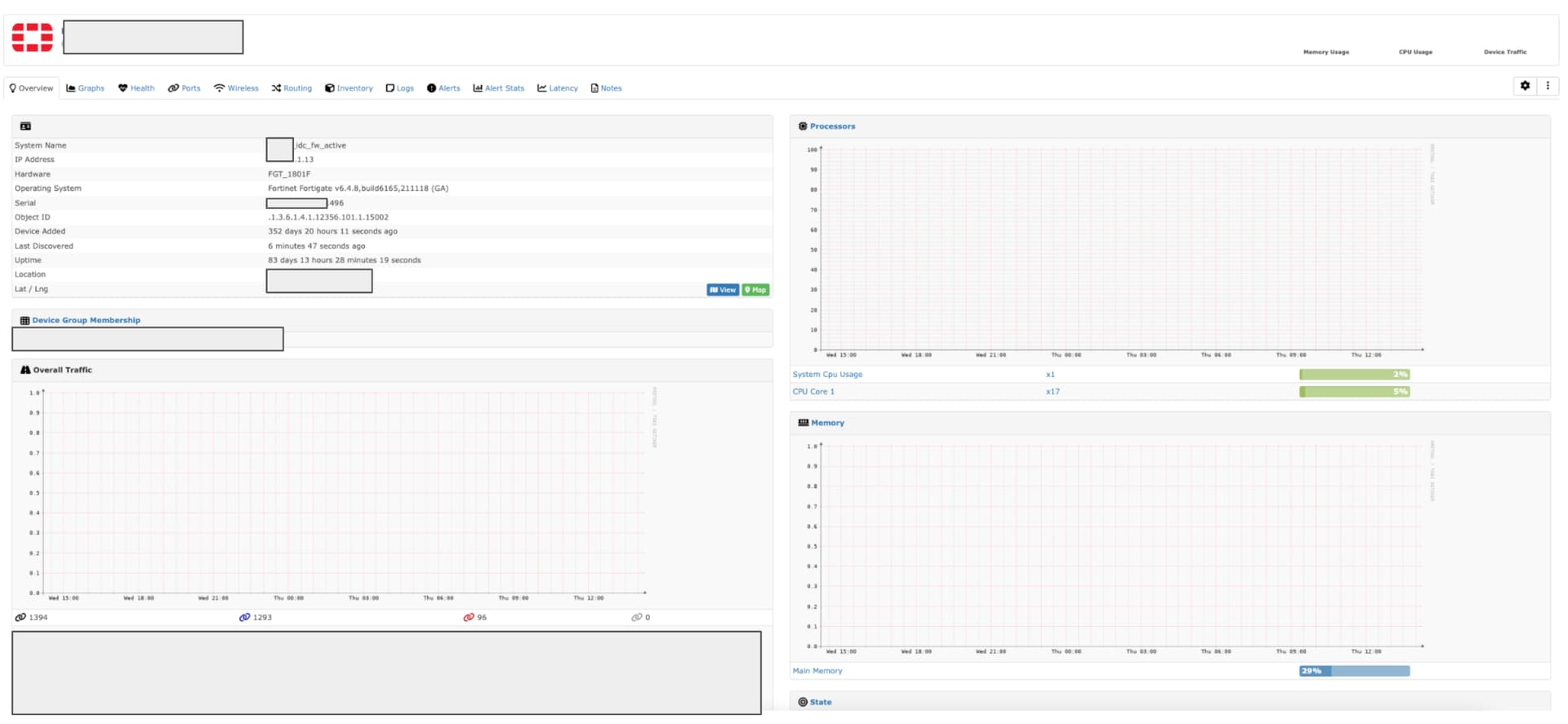Viewport: 1568px width, 724px height.
Task: Open the Main Memory link
Action: [x=817, y=671]
